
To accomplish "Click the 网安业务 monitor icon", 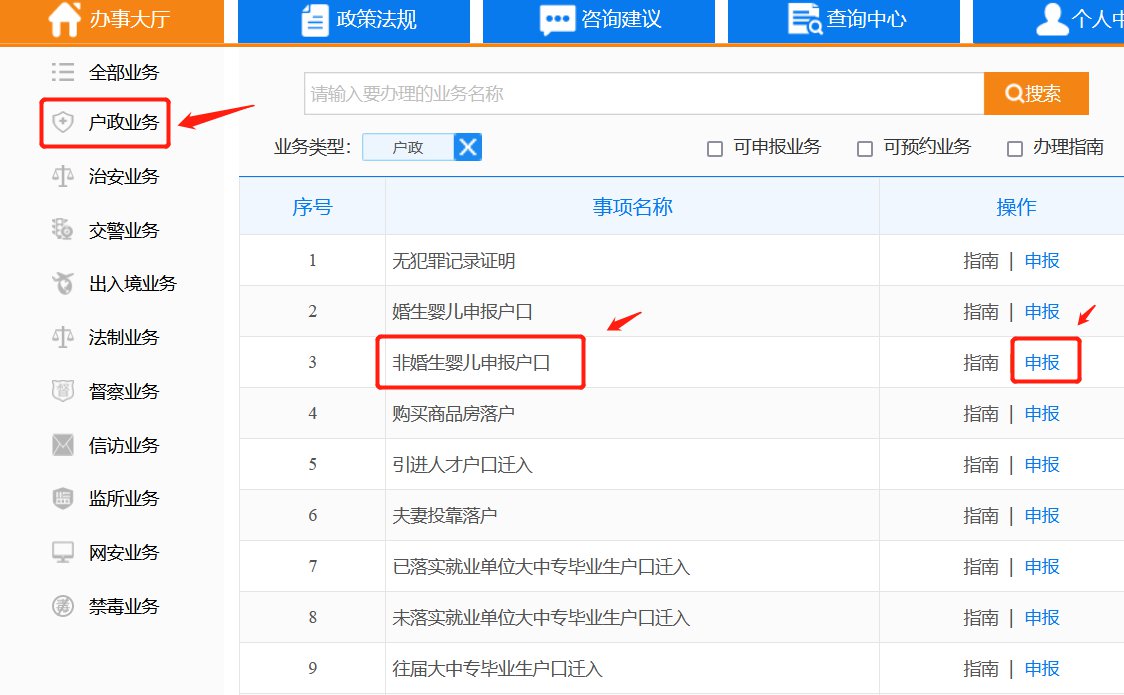I will 63,552.
